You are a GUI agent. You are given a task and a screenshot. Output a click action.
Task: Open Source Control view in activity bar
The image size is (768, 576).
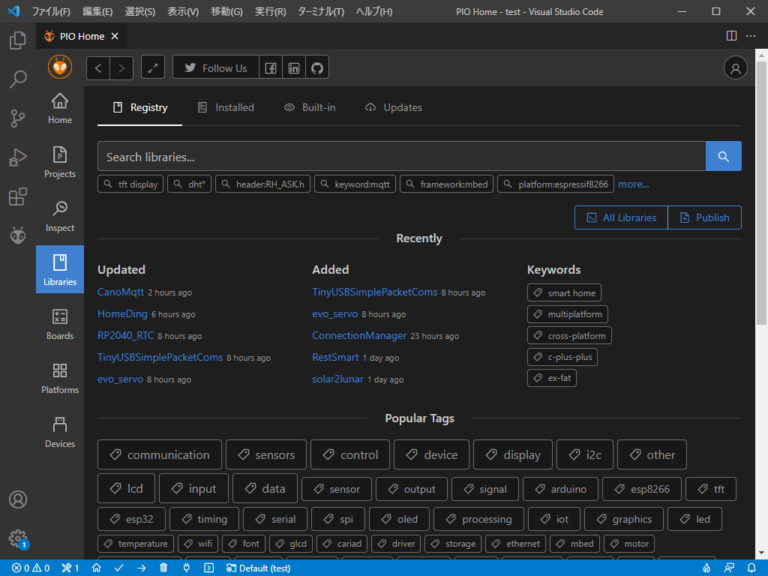(x=18, y=118)
